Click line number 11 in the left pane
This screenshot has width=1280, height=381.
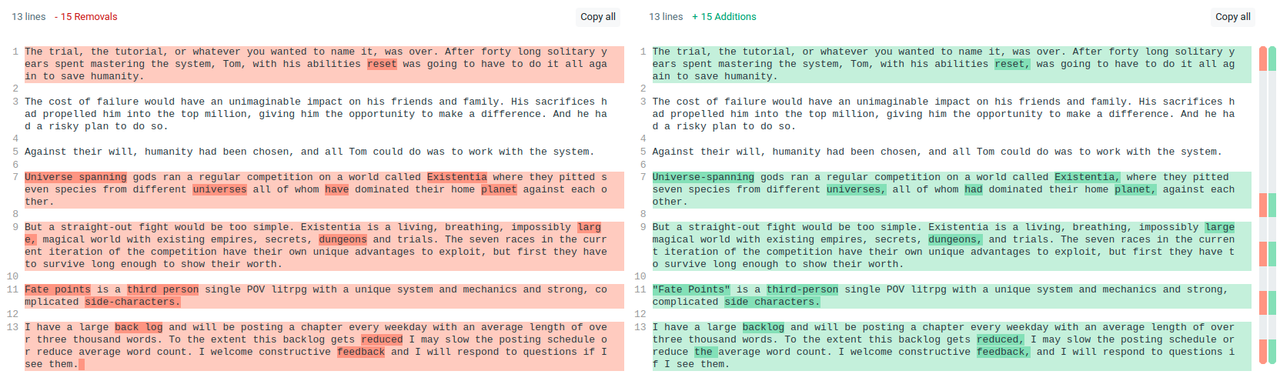pos(13,290)
